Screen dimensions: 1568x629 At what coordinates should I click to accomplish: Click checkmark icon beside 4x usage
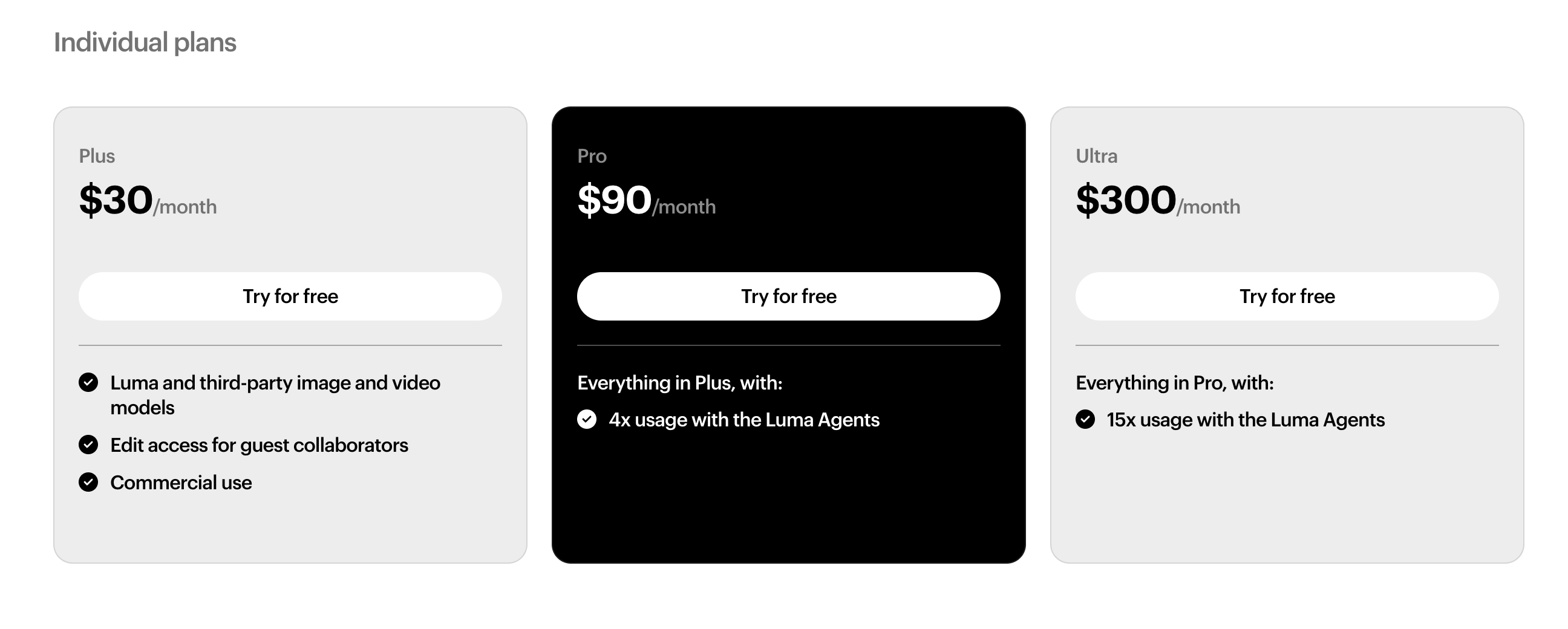click(x=587, y=419)
